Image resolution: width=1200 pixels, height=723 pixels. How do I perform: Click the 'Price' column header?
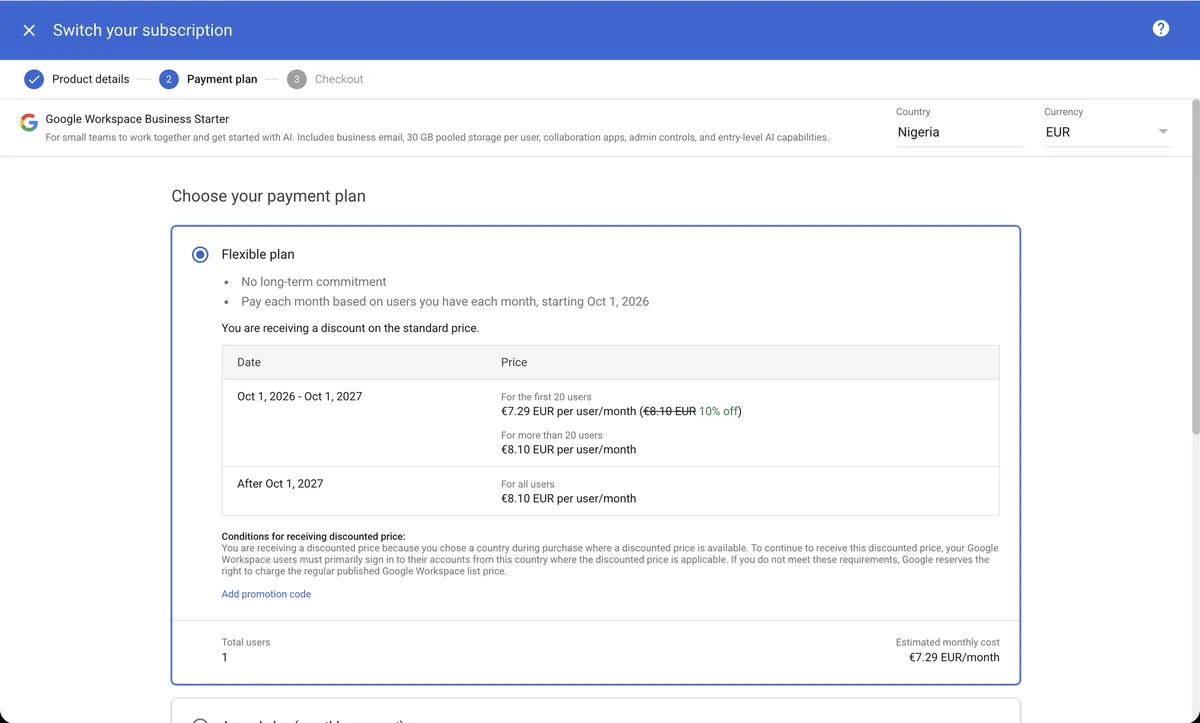point(514,362)
